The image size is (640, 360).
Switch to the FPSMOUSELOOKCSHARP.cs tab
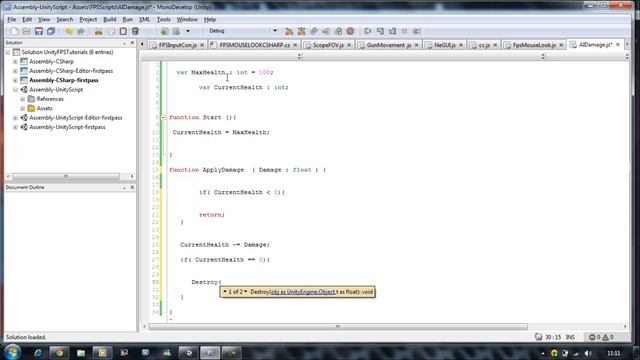click(254, 45)
